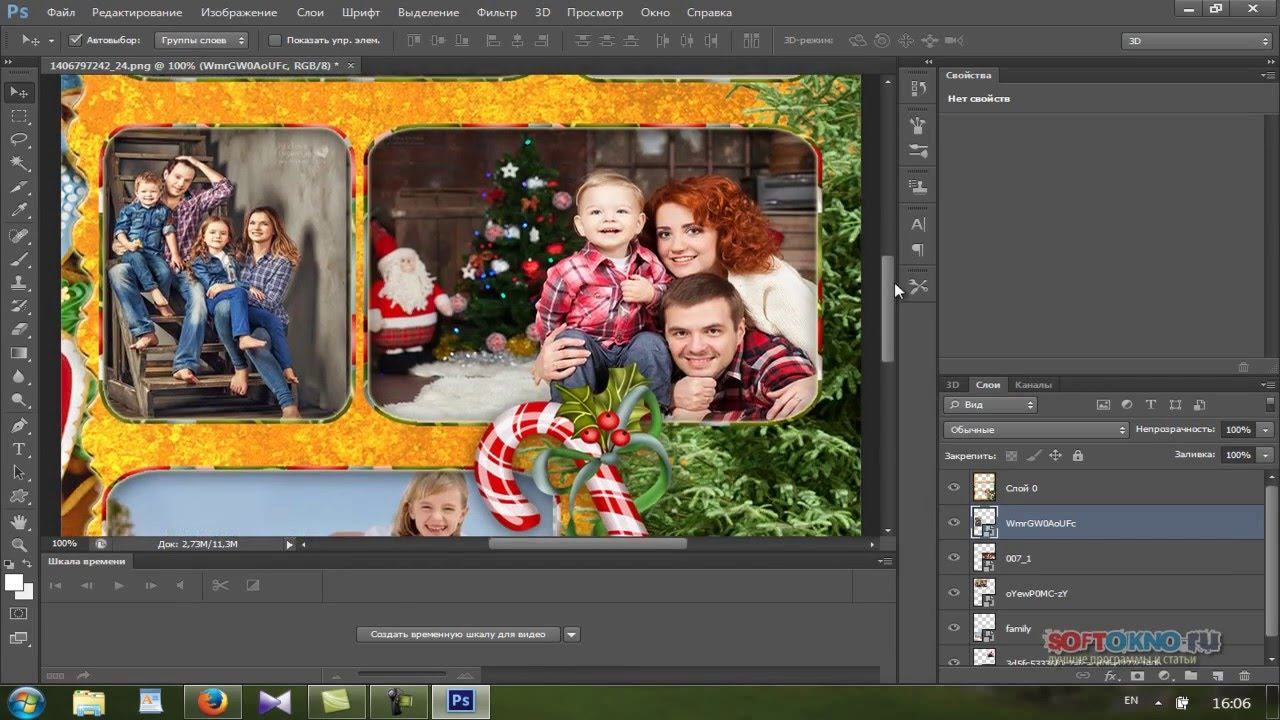Viewport: 1280px width, 720px height.
Task: Open dropdown arrow beside Создать временную шкалу
Action: [571, 634]
